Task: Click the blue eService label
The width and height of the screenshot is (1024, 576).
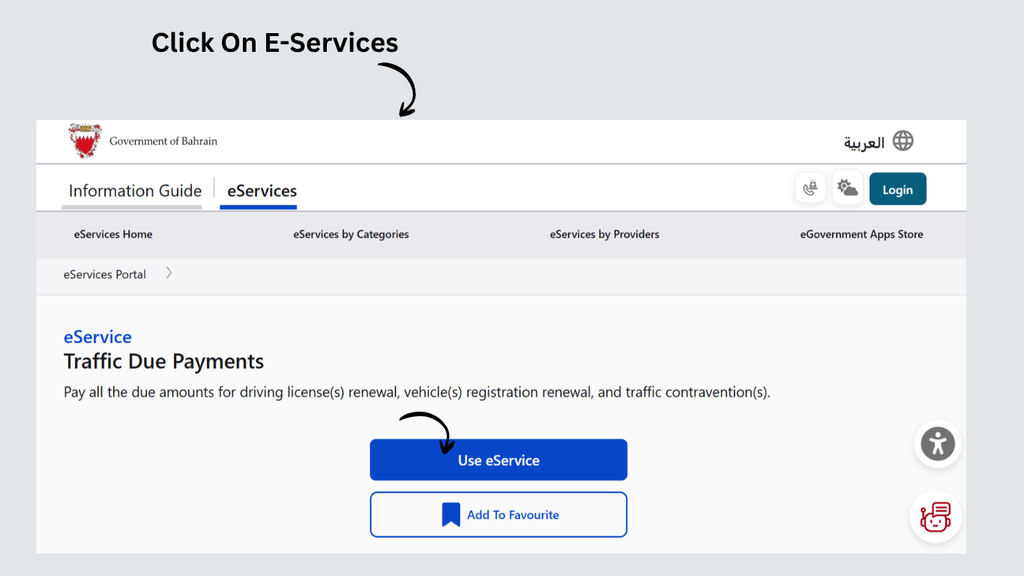Action: (97, 337)
